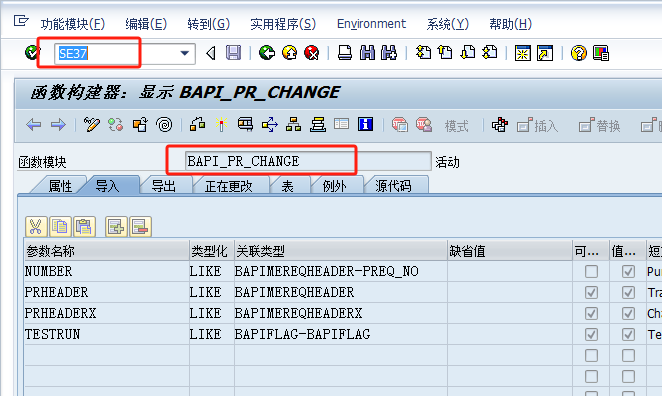The height and width of the screenshot is (396, 662).
Task: Click the Enhance spiral icon
Action: coord(164,125)
